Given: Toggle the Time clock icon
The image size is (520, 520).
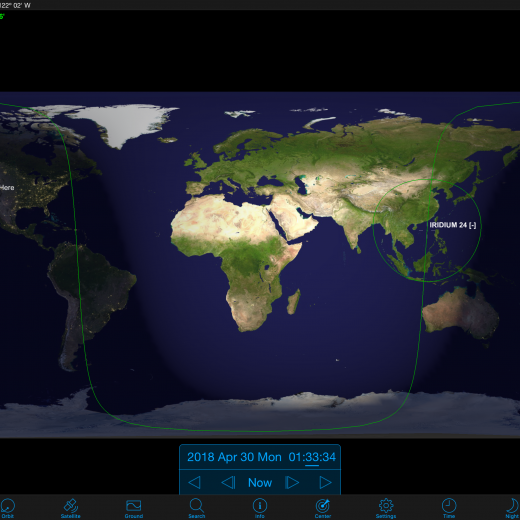Looking at the screenshot, I should click(449, 508).
